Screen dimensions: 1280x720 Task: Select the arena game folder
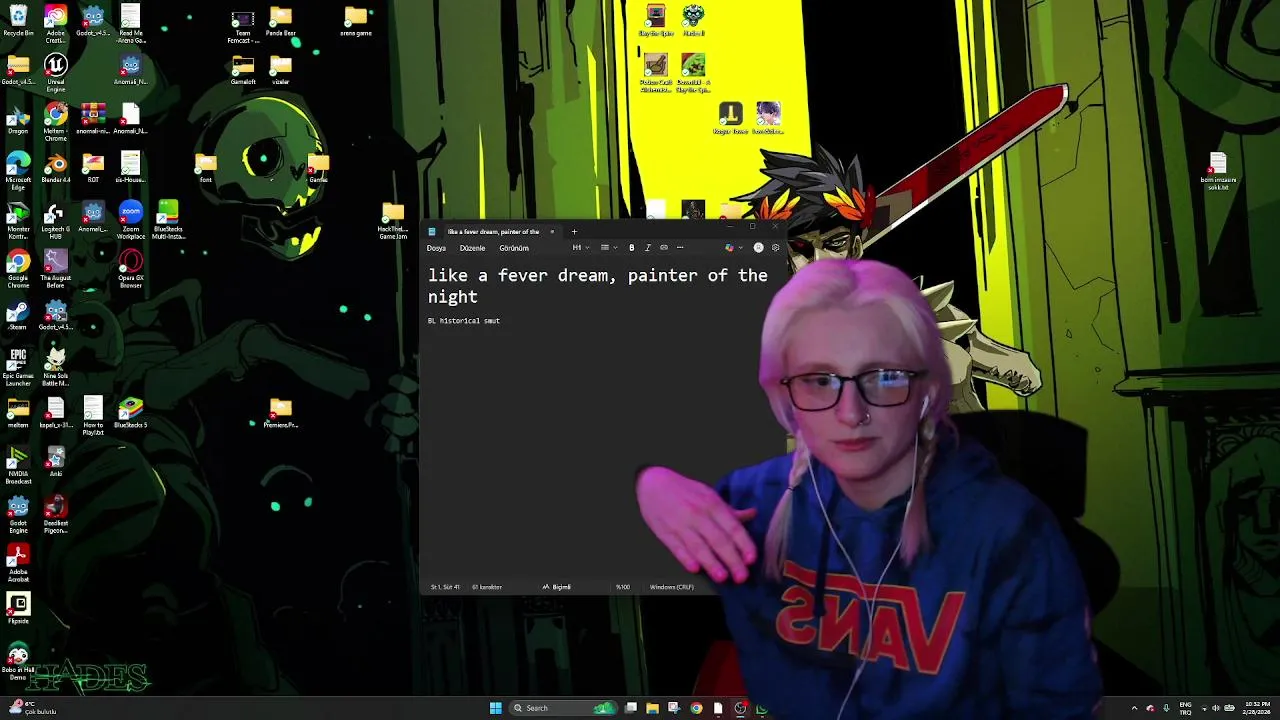tap(356, 21)
